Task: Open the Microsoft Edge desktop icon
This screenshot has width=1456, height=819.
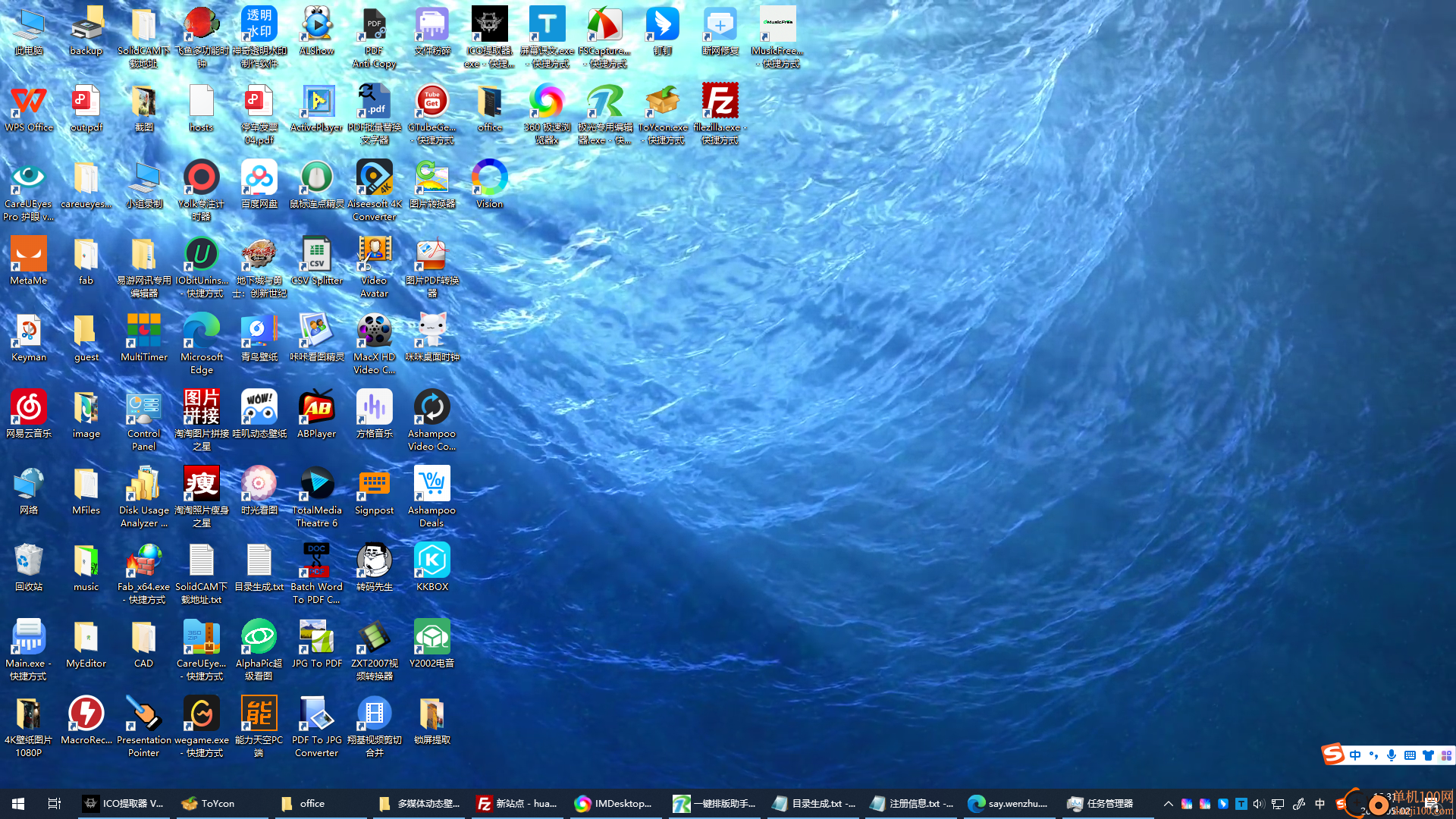Action: click(202, 344)
